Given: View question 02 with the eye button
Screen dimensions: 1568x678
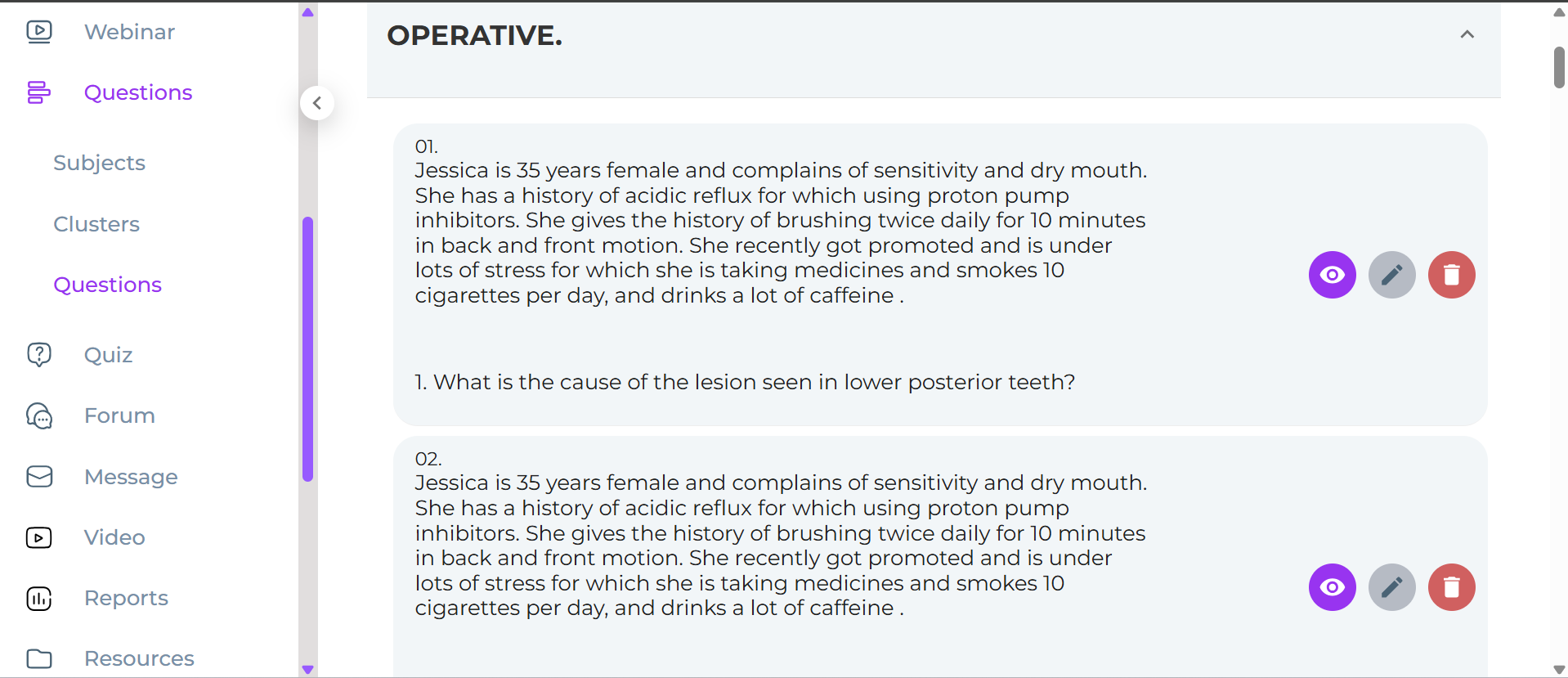Looking at the screenshot, I should pos(1332,587).
